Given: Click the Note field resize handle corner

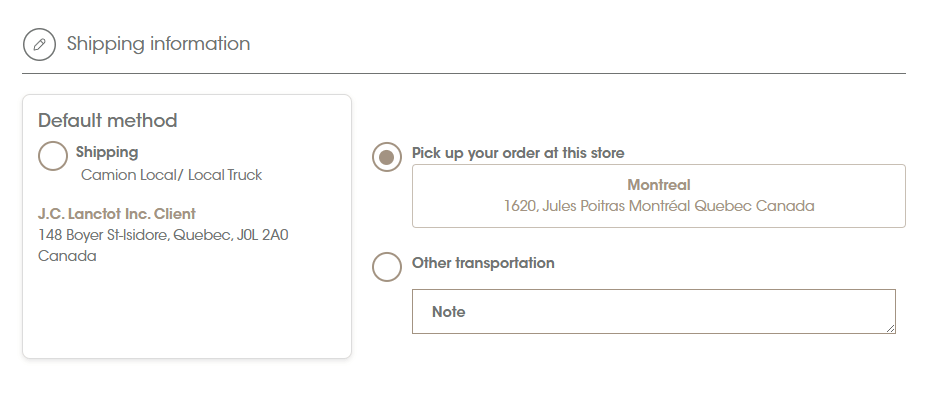Looking at the screenshot, I should tap(891, 328).
